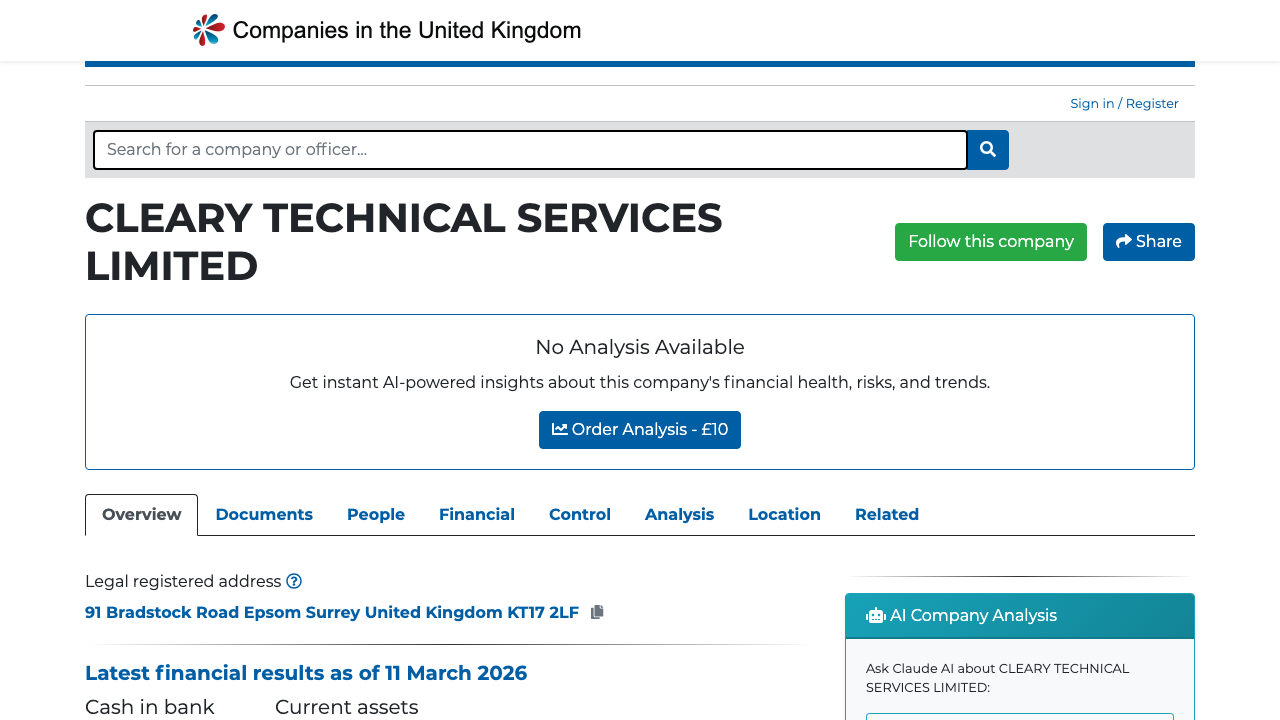Open the Control tab
Screen dimensions: 1280x720
(x=580, y=514)
